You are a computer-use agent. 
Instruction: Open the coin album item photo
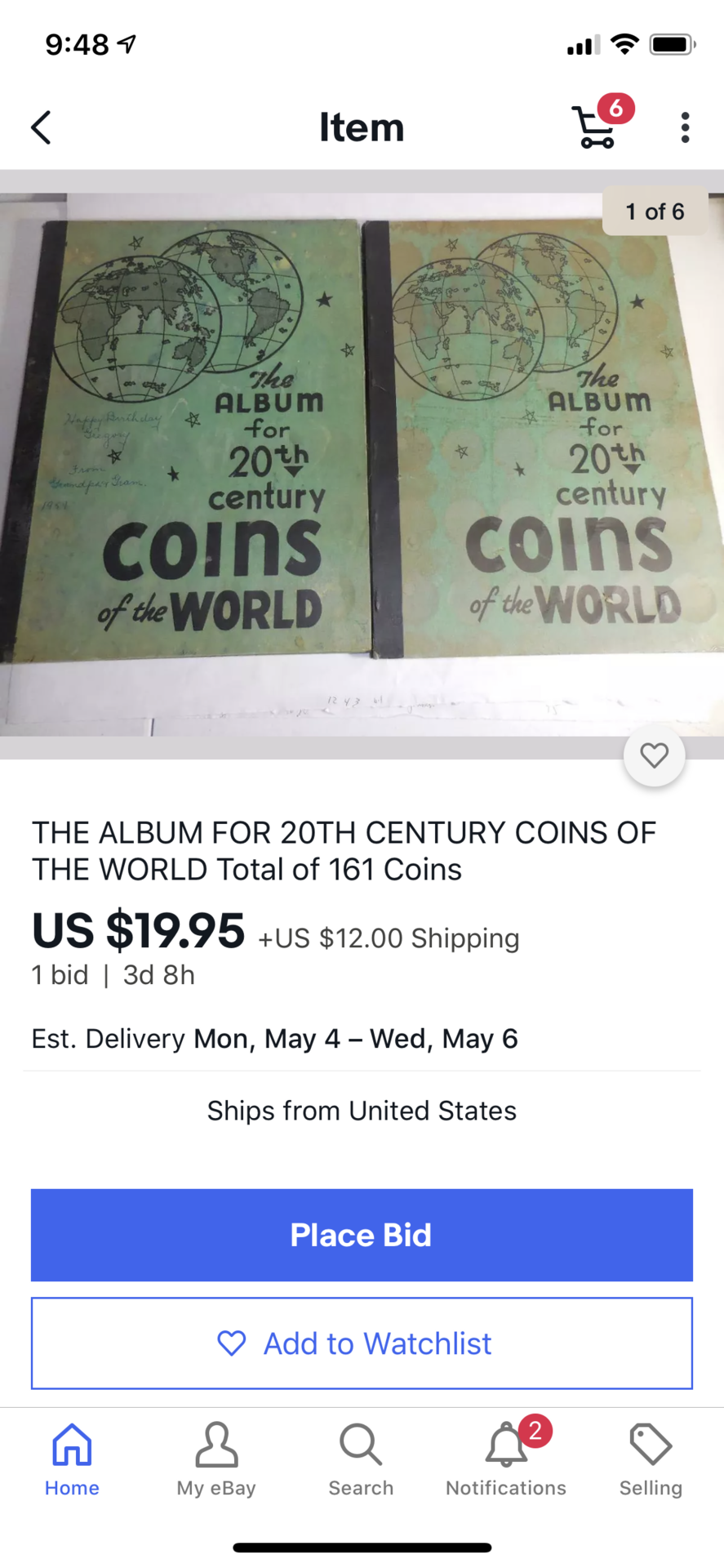(x=362, y=464)
